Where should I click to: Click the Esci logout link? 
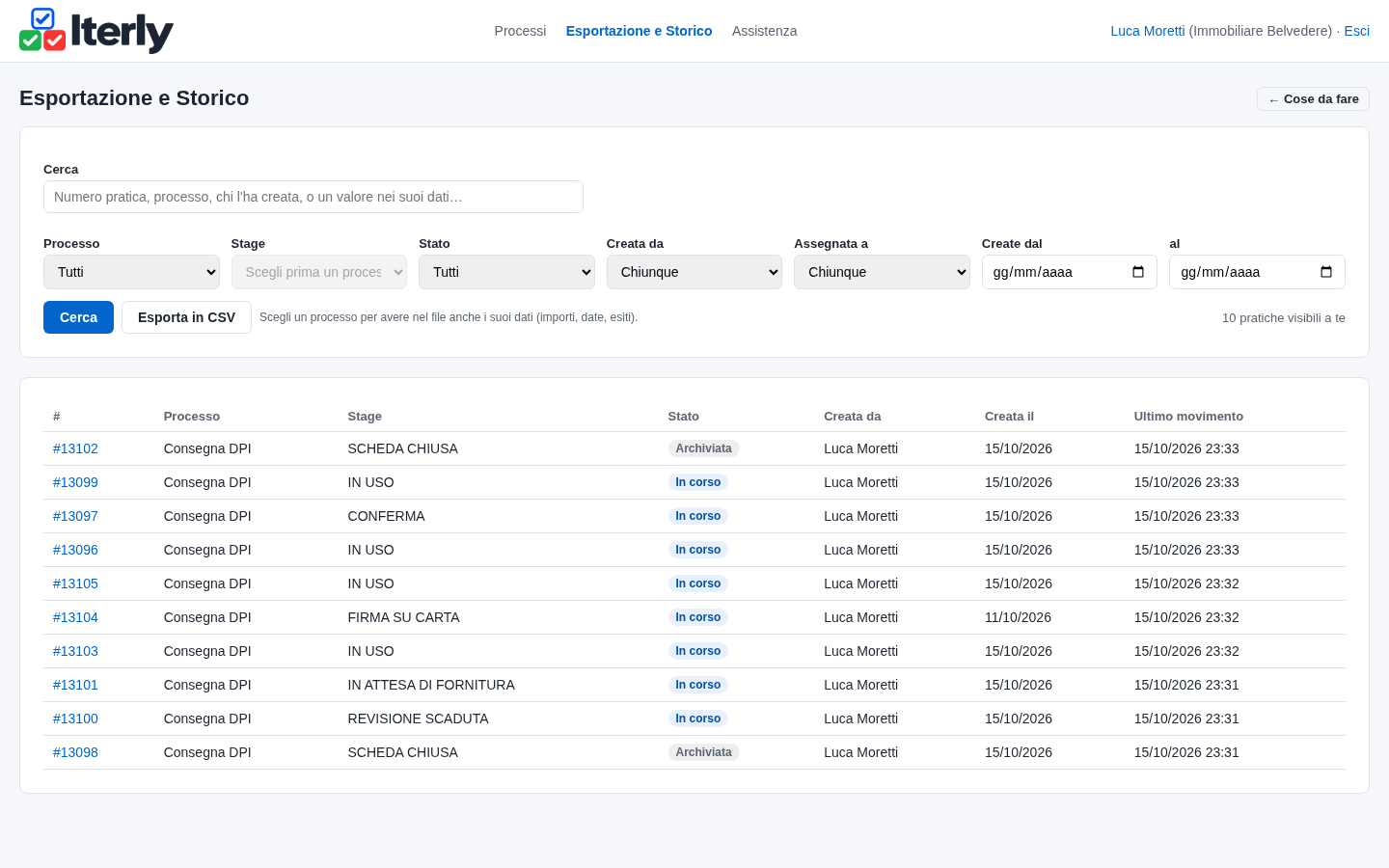[x=1357, y=31]
